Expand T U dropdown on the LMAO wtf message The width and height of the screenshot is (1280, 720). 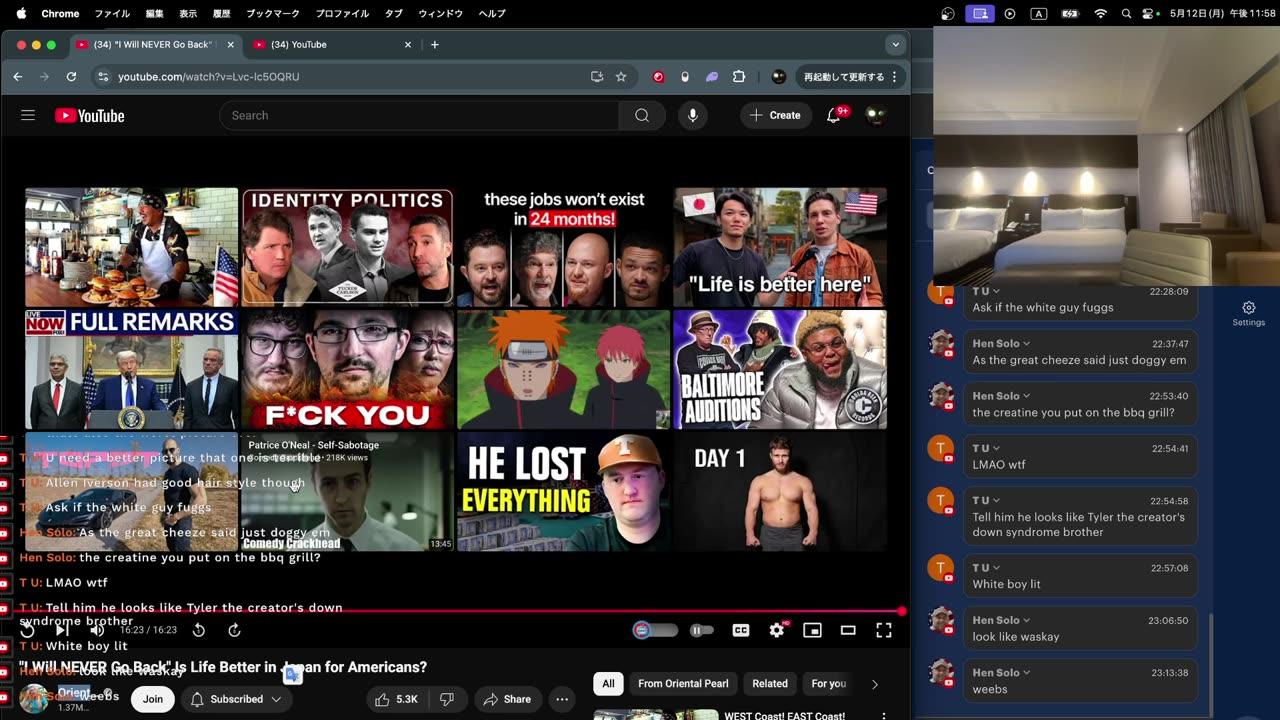[997, 449]
